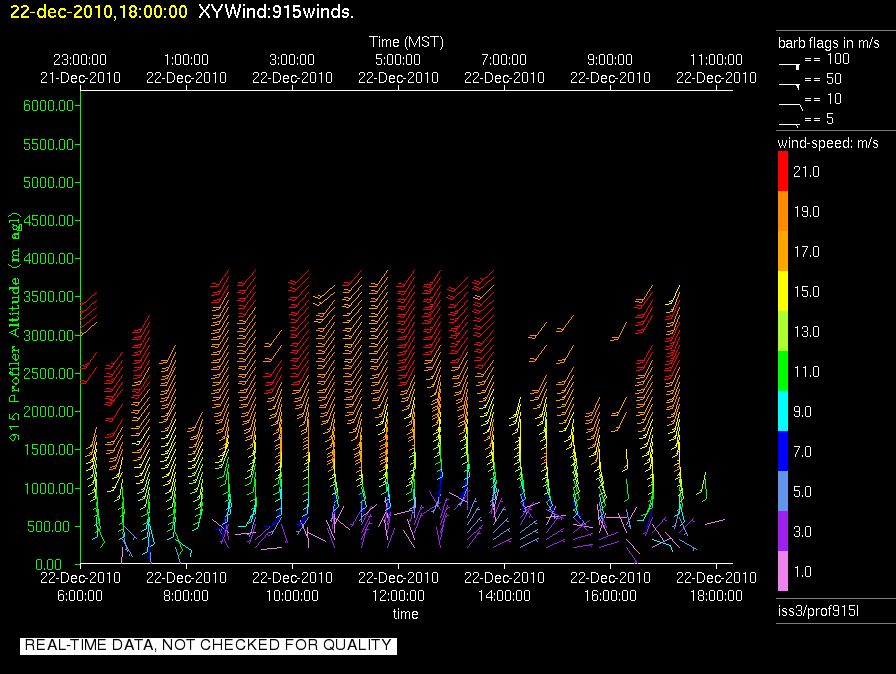The height and width of the screenshot is (674, 896).
Task: Click the Time (MST) axis label
Action: tap(406, 42)
